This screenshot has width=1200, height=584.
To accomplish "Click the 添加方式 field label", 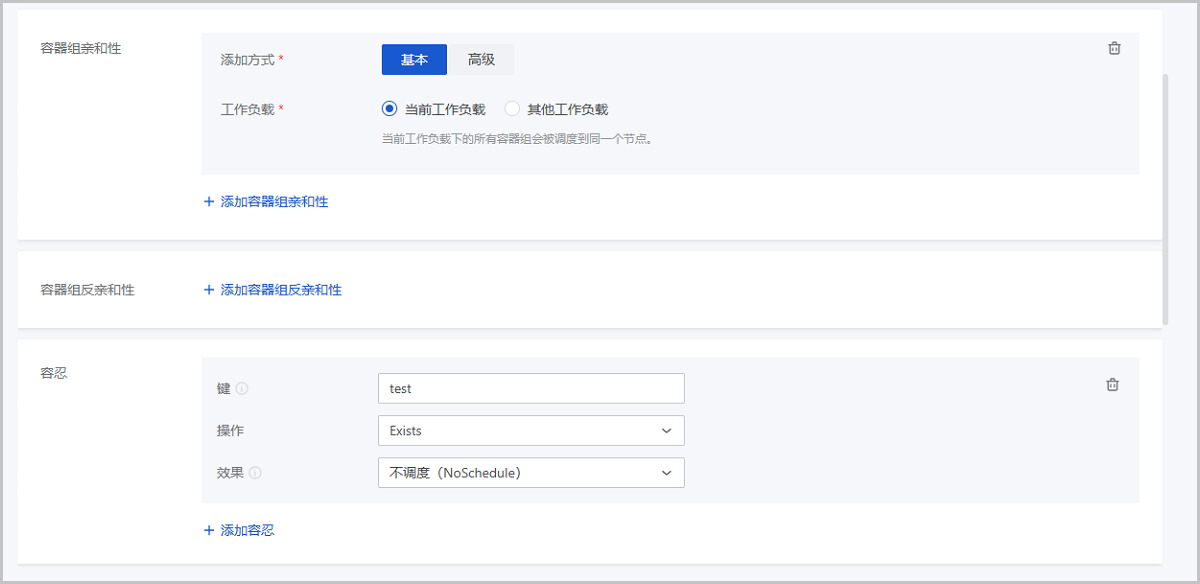I will point(247,59).
